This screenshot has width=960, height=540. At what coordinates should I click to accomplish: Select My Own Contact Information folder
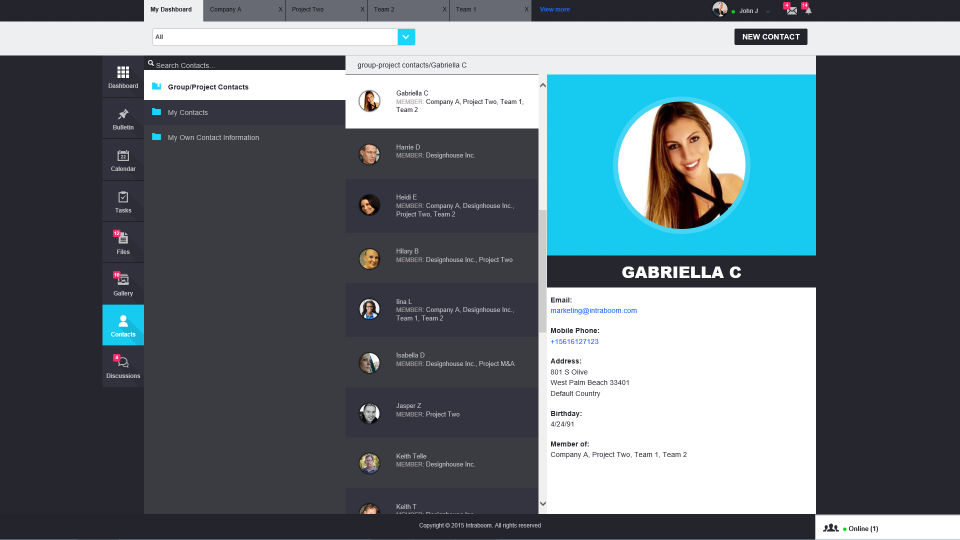coord(244,137)
